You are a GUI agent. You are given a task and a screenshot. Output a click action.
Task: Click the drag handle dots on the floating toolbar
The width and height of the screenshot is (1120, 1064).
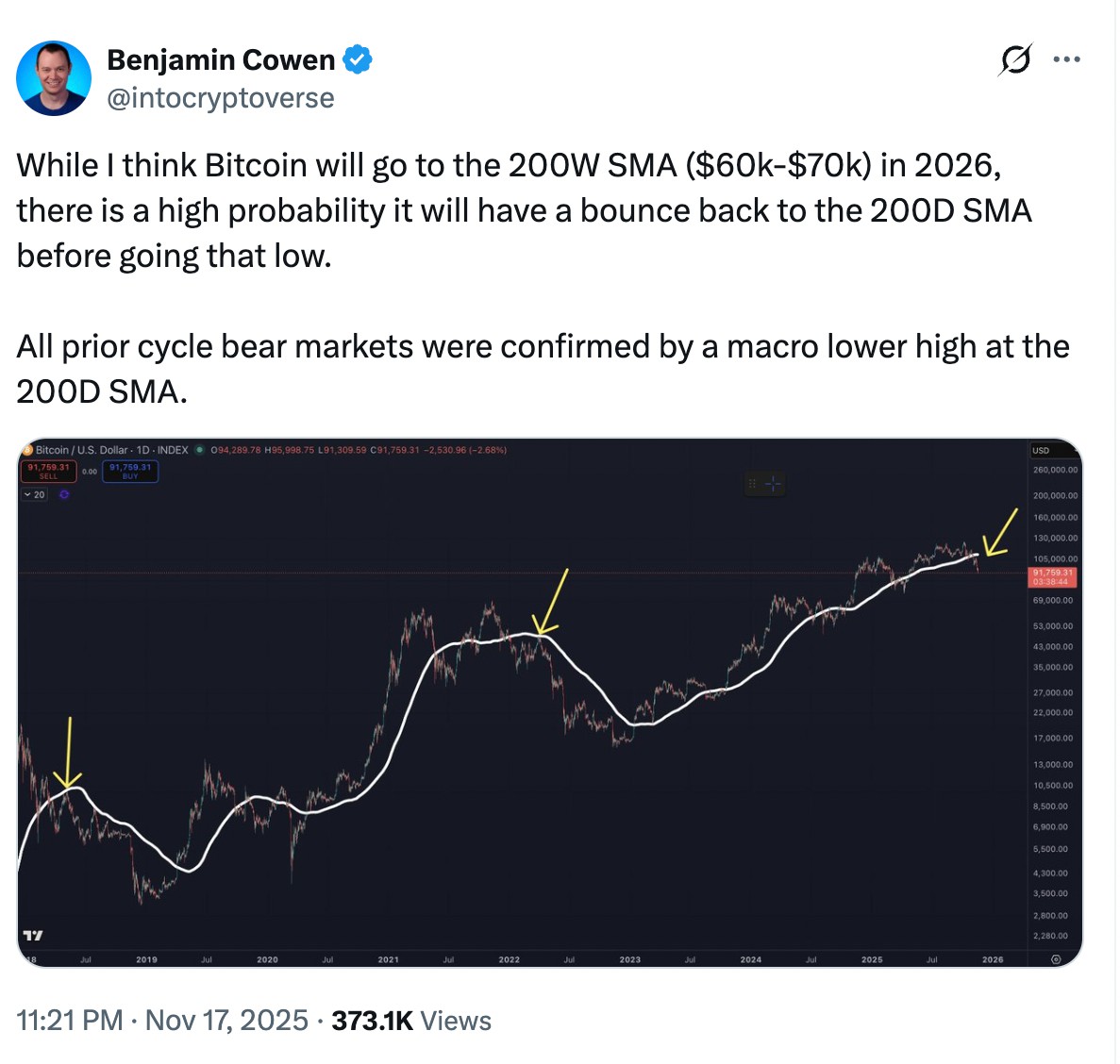pyautogui.click(x=752, y=484)
